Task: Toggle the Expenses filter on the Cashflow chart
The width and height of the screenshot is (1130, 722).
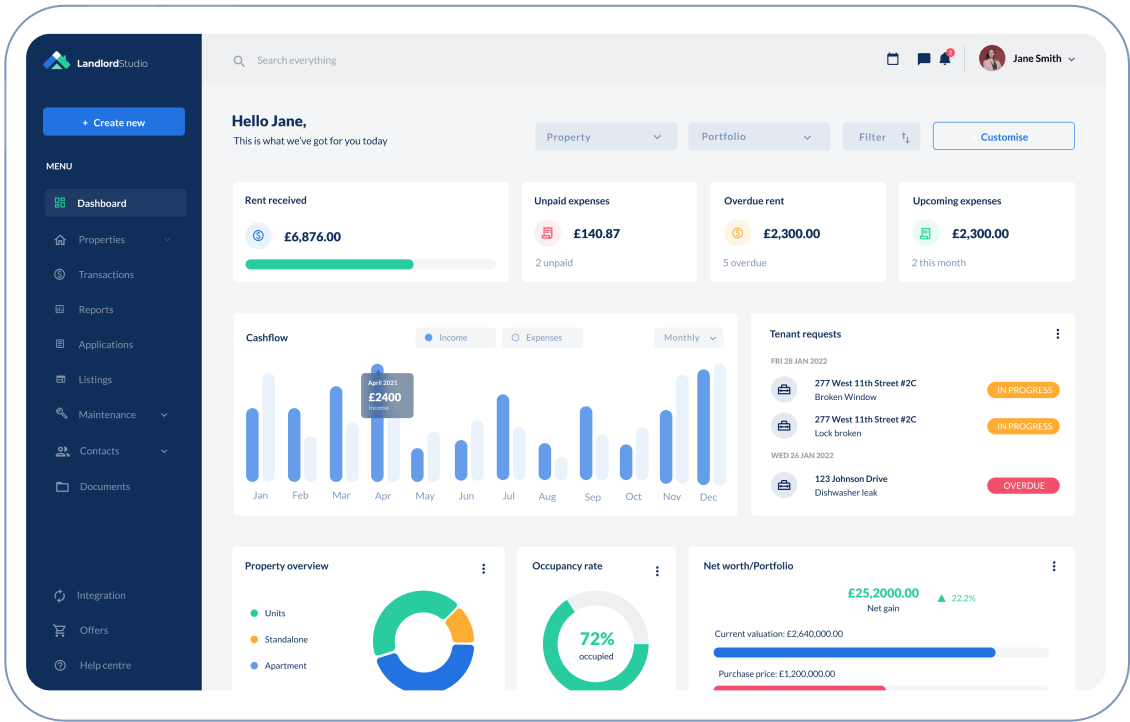Action: [542, 337]
